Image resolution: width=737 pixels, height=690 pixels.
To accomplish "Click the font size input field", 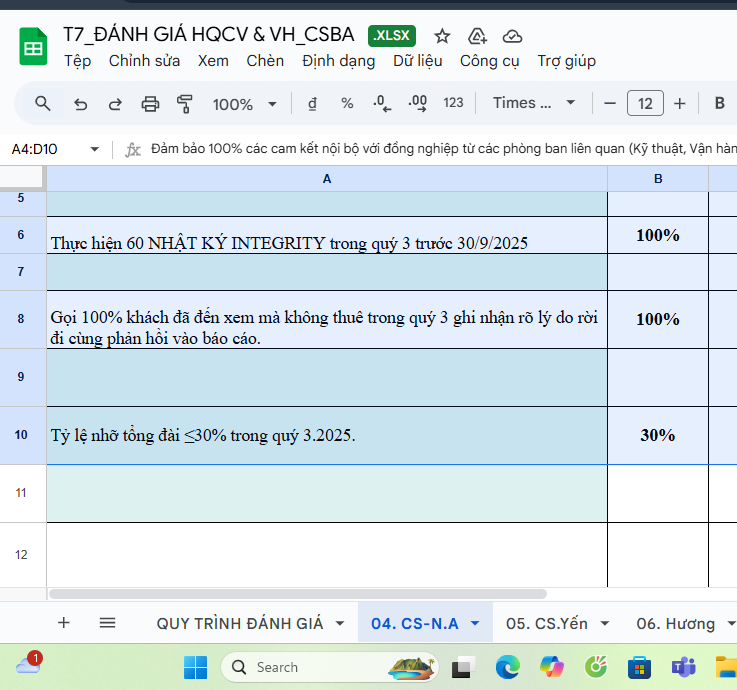I will tap(645, 103).
